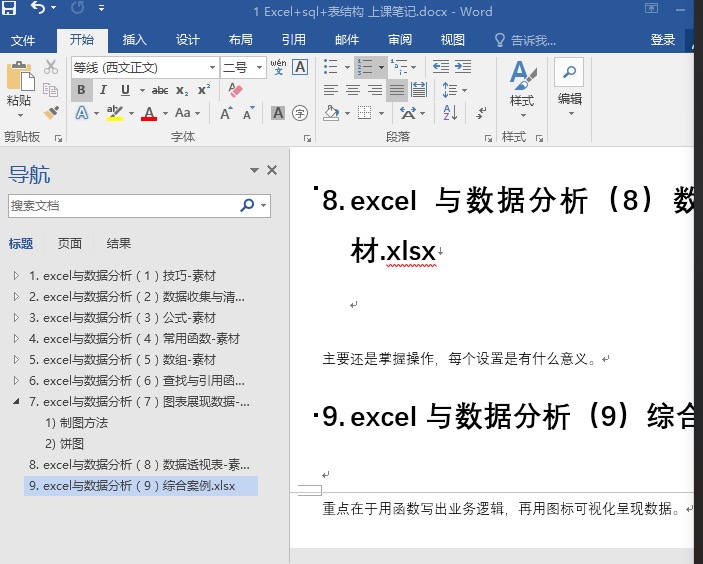This screenshot has width=703, height=564.
Task: Toggle italic formatting
Action: [103, 90]
